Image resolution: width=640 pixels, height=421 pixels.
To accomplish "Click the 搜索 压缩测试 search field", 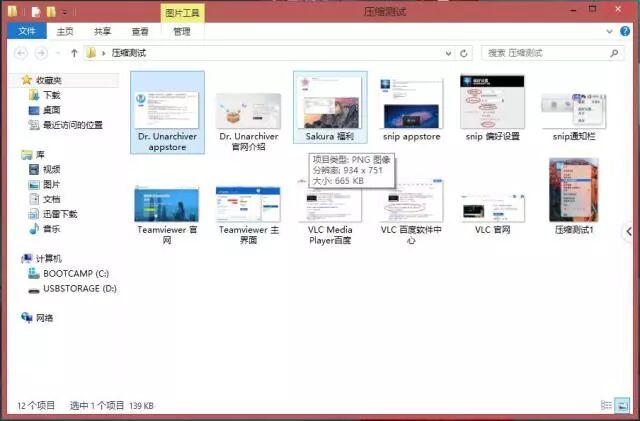I will click(552, 53).
